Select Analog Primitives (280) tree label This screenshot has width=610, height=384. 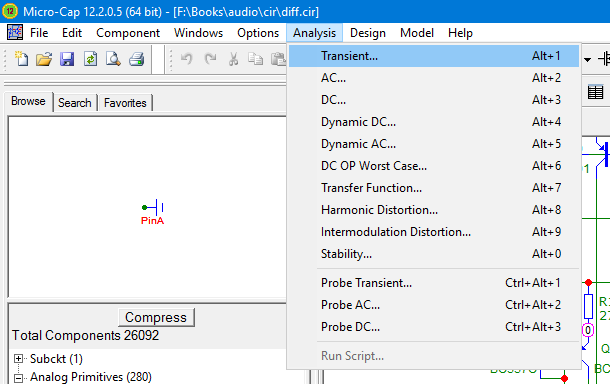(x=91, y=377)
